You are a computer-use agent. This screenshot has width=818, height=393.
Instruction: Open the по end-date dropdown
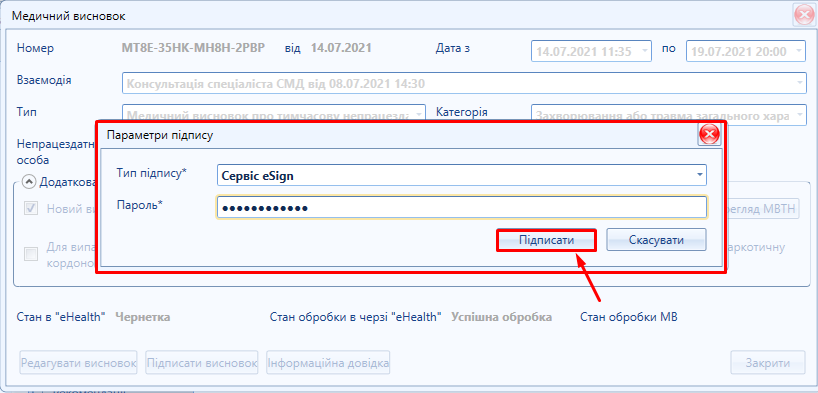coord(800,51)
